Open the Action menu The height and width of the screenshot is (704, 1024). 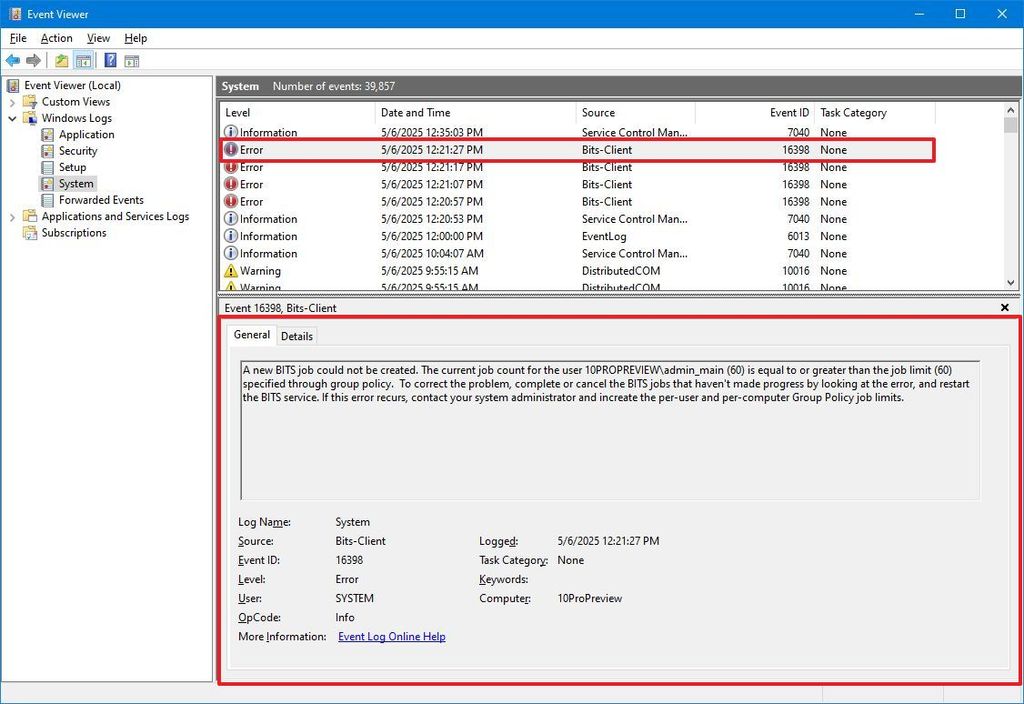[x=56, y=38]
